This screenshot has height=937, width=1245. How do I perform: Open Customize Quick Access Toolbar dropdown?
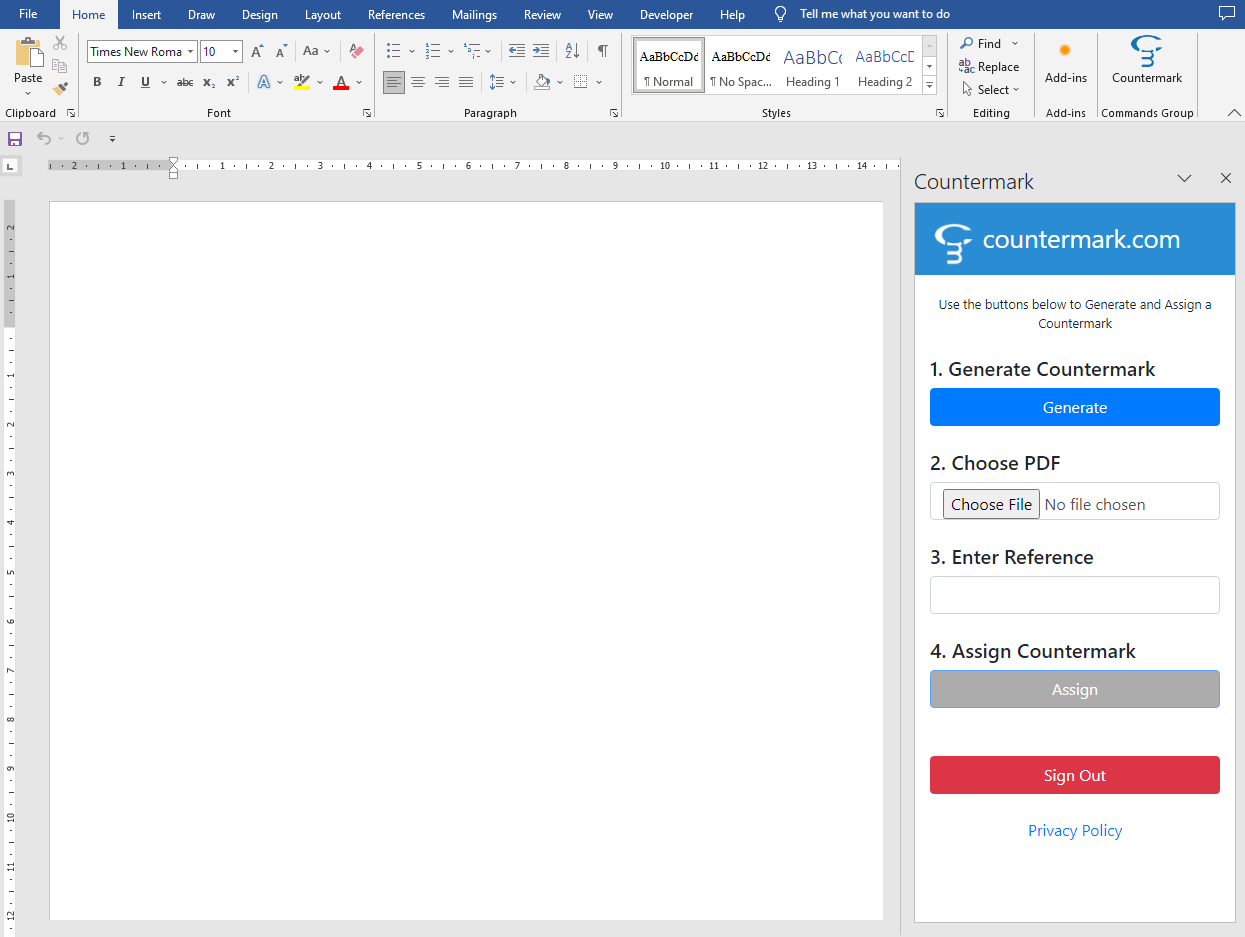[x=112, y=139]
